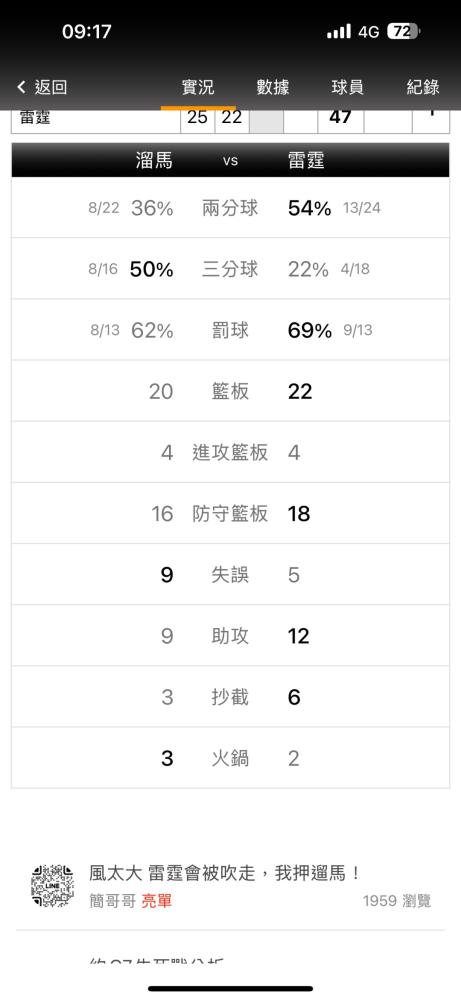Tap the 1959 瀏覽 view count
This screenshot has height=1000, width=461.
397,901
